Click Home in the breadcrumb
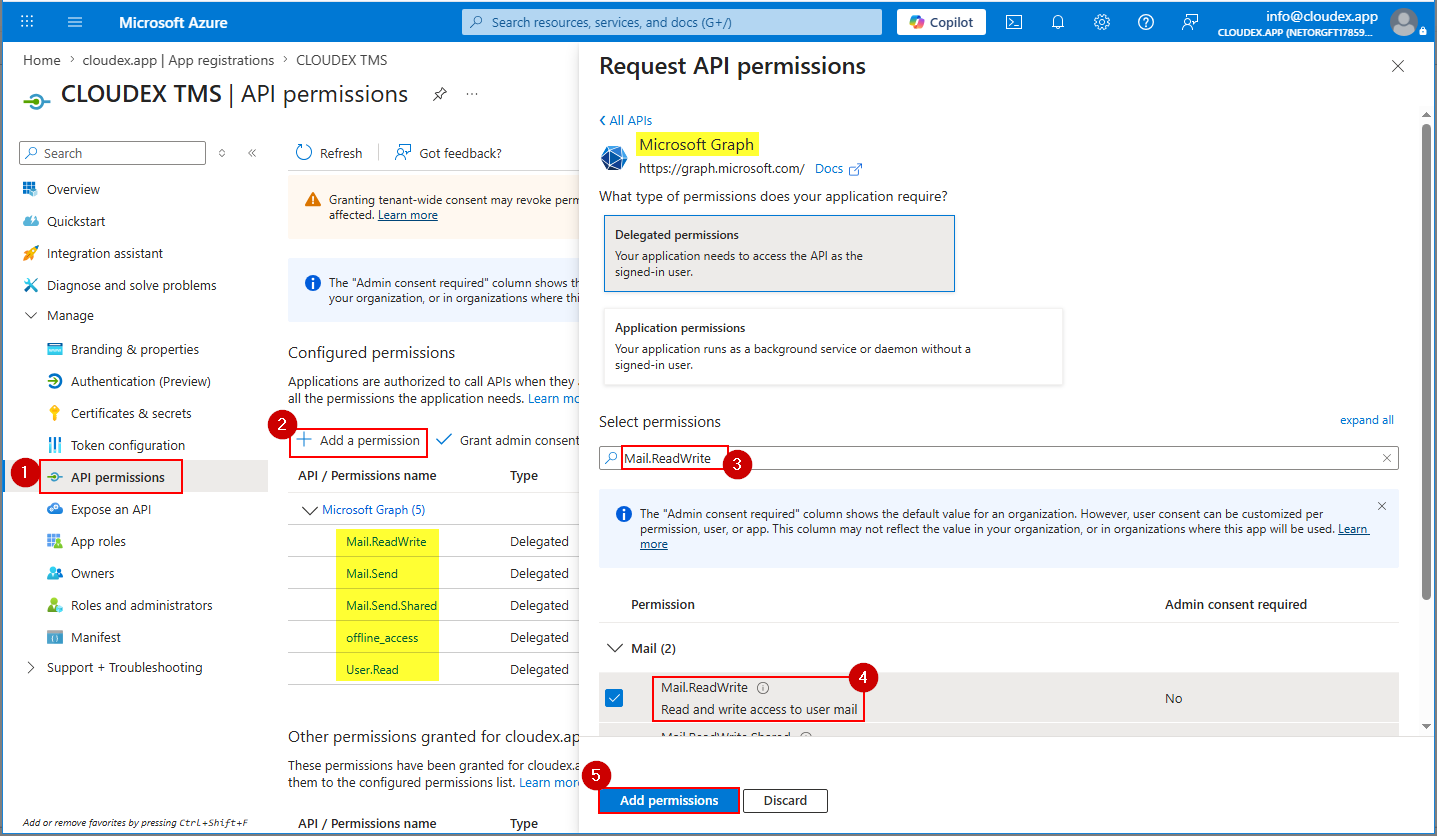Viewport: 1437px width, 836px height. tap(42, 60)
